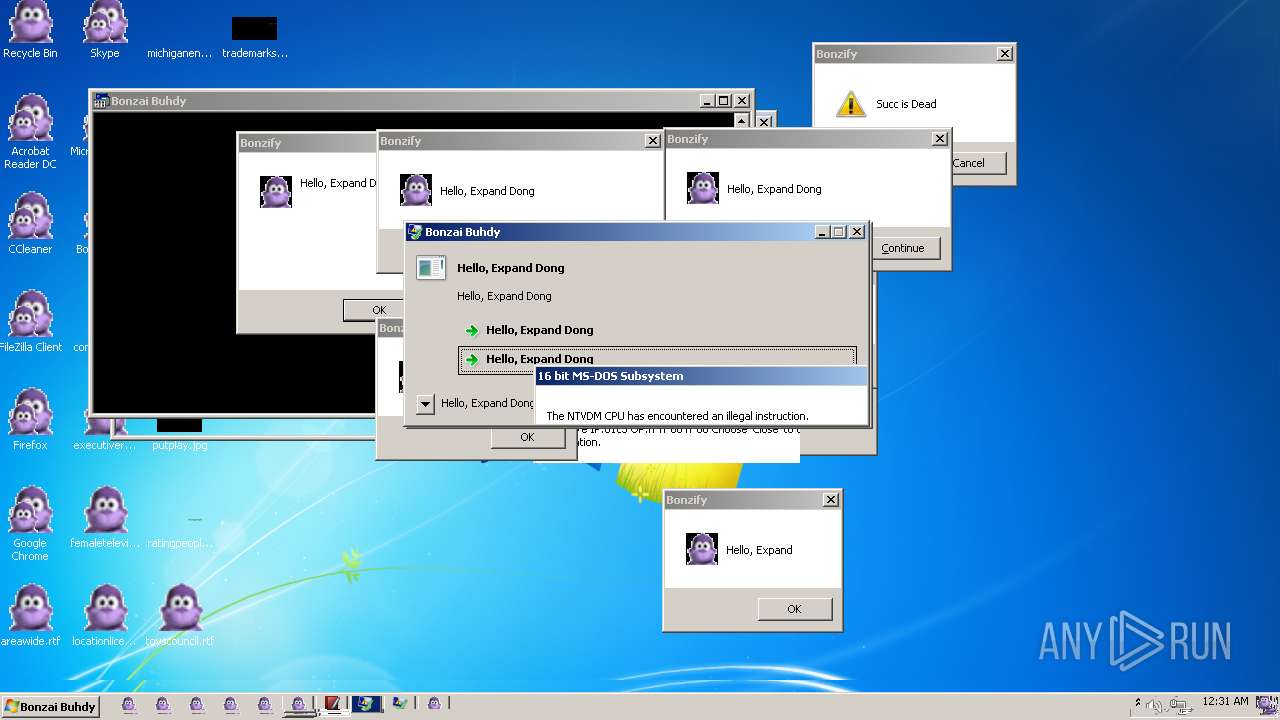Viewport: 1280px width, 720px height.
Task: Click the 16 bit MS-DOS Subsystem title bar
Action: click(x=701, y=376)
